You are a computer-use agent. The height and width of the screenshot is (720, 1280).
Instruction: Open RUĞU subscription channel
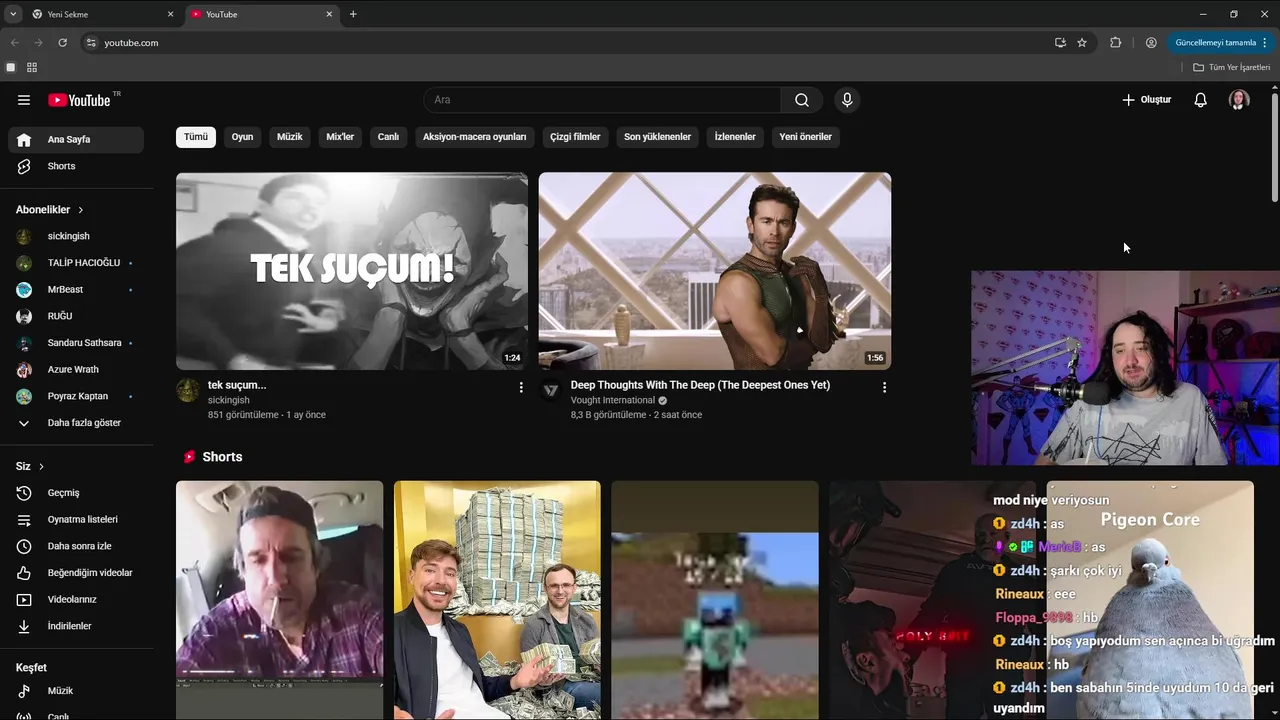coord(76,316)
